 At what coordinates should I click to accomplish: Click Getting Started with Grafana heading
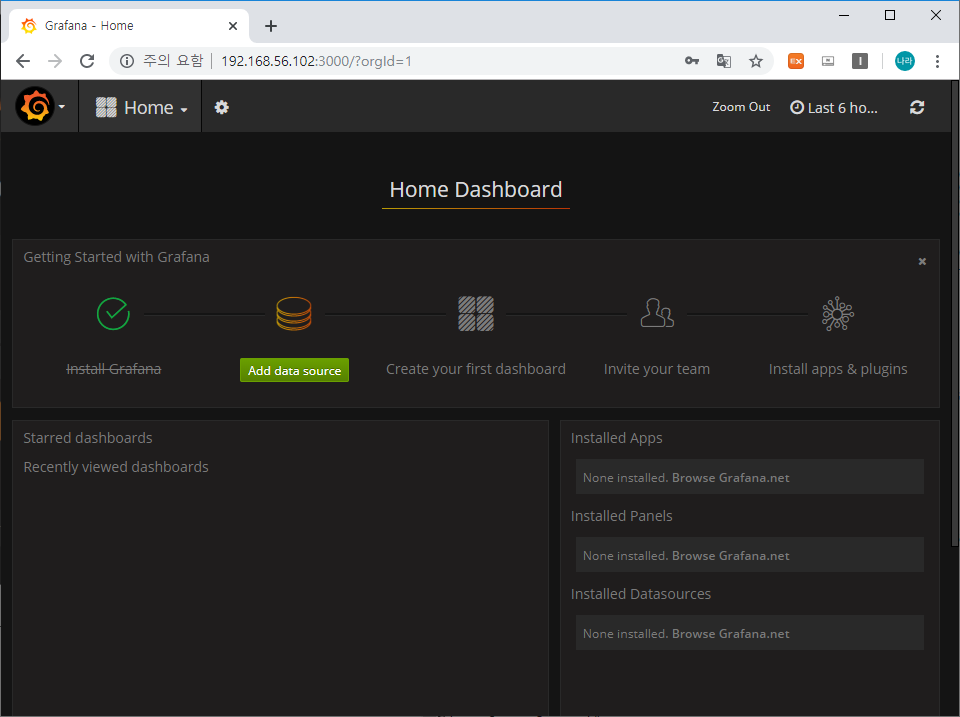click(x=116, y=257)
